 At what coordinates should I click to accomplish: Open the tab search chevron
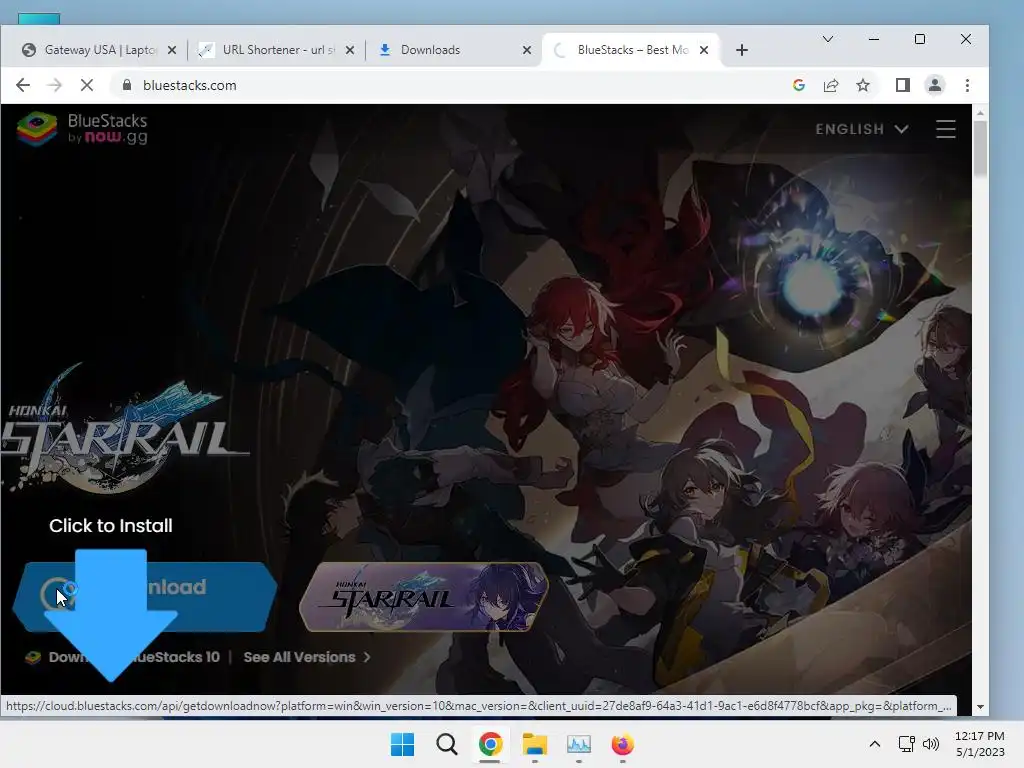827,39
